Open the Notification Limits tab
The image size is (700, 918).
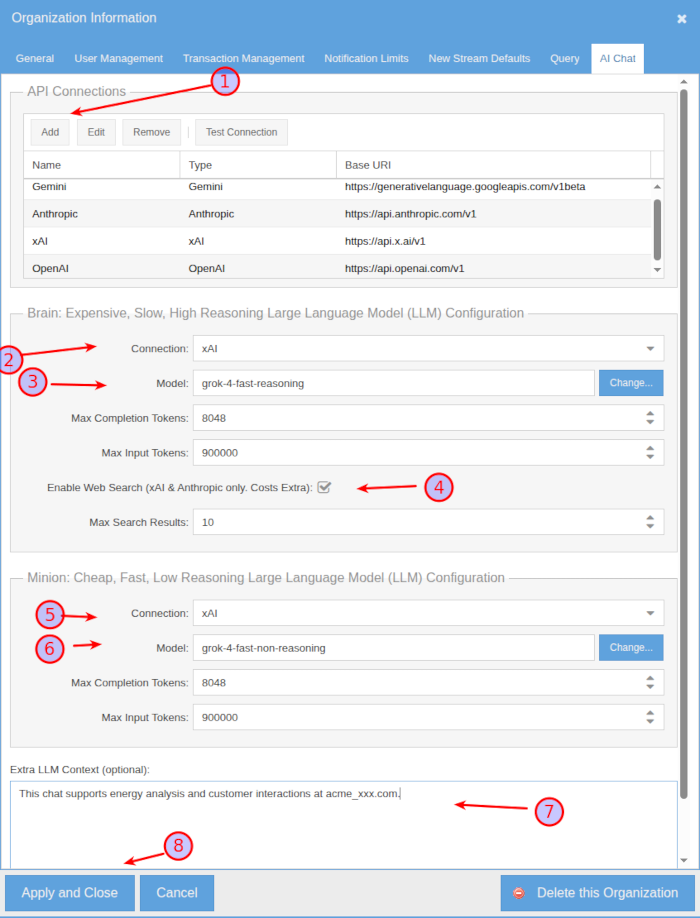(x=366, y=58)
